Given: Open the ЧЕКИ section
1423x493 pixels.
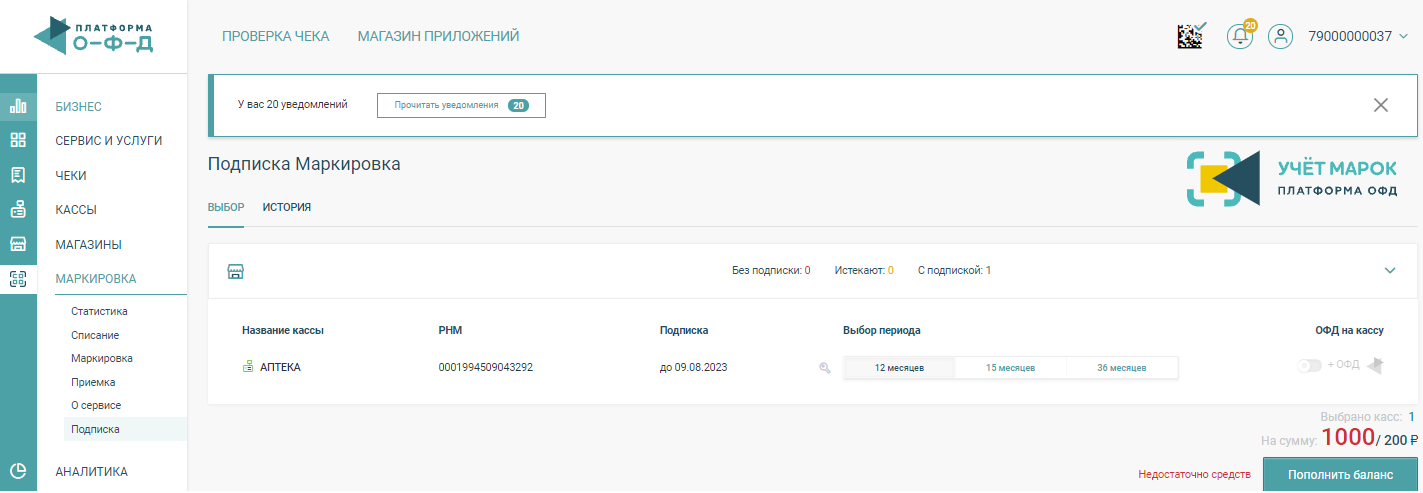Looking at the screenshot, I should (x=71, y=175).
